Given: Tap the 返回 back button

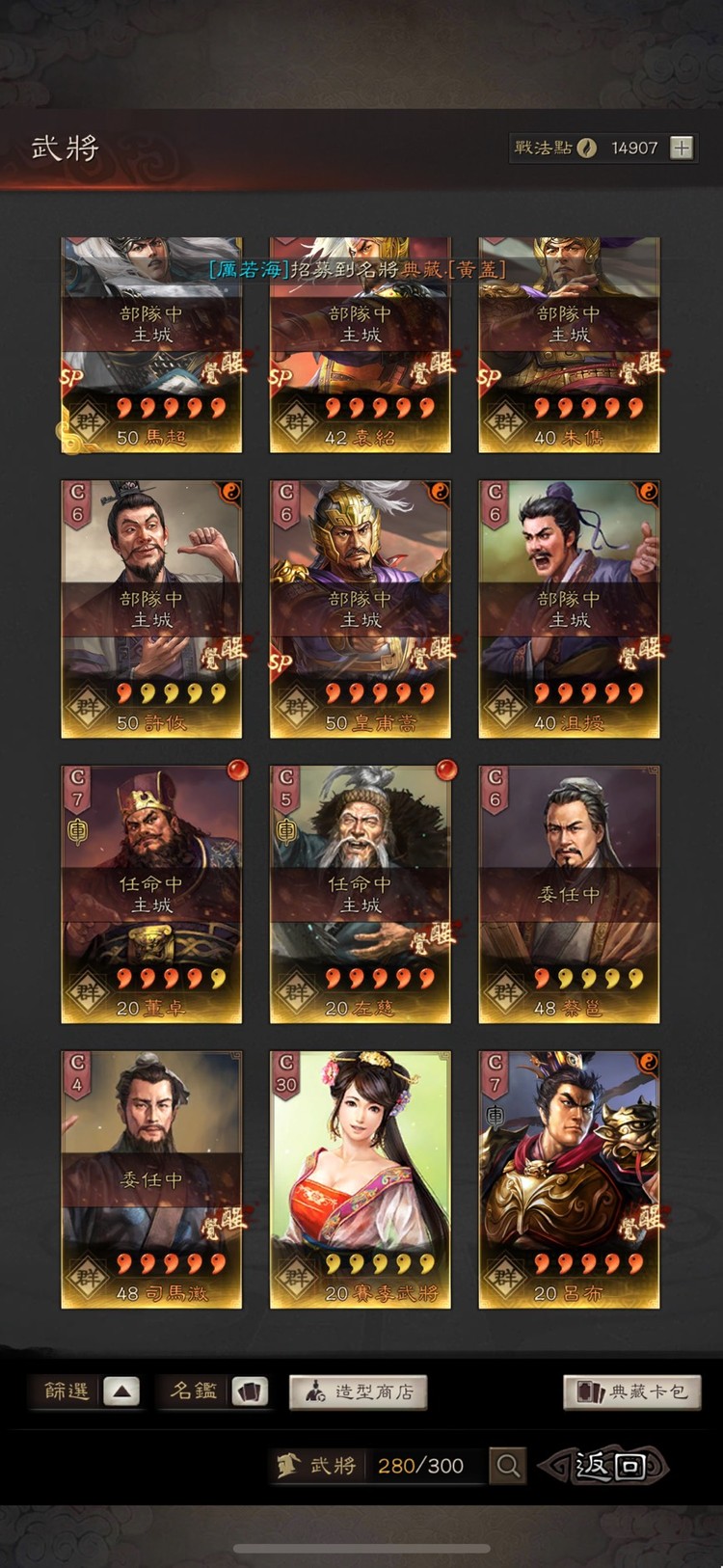Looking at the screenshot, I should [605, 1466].
